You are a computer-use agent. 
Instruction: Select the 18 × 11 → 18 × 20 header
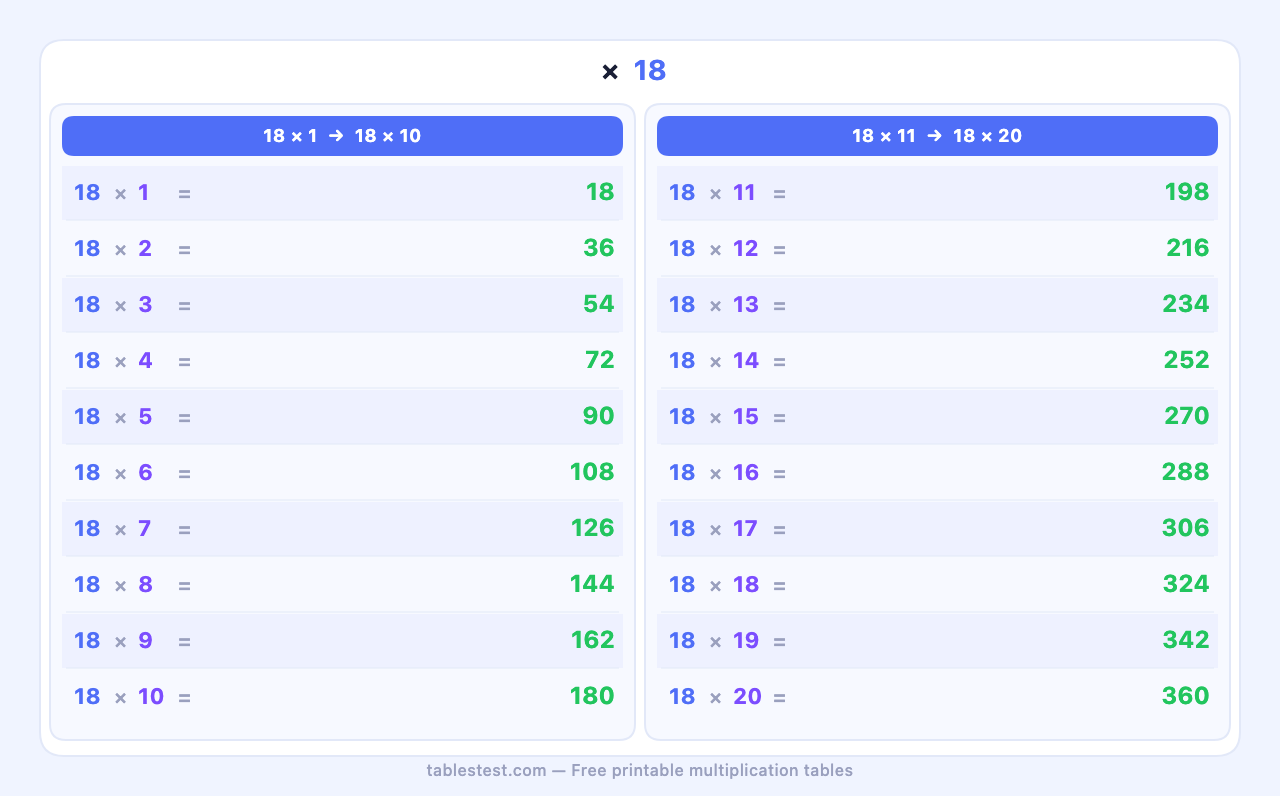click(937, 136)
